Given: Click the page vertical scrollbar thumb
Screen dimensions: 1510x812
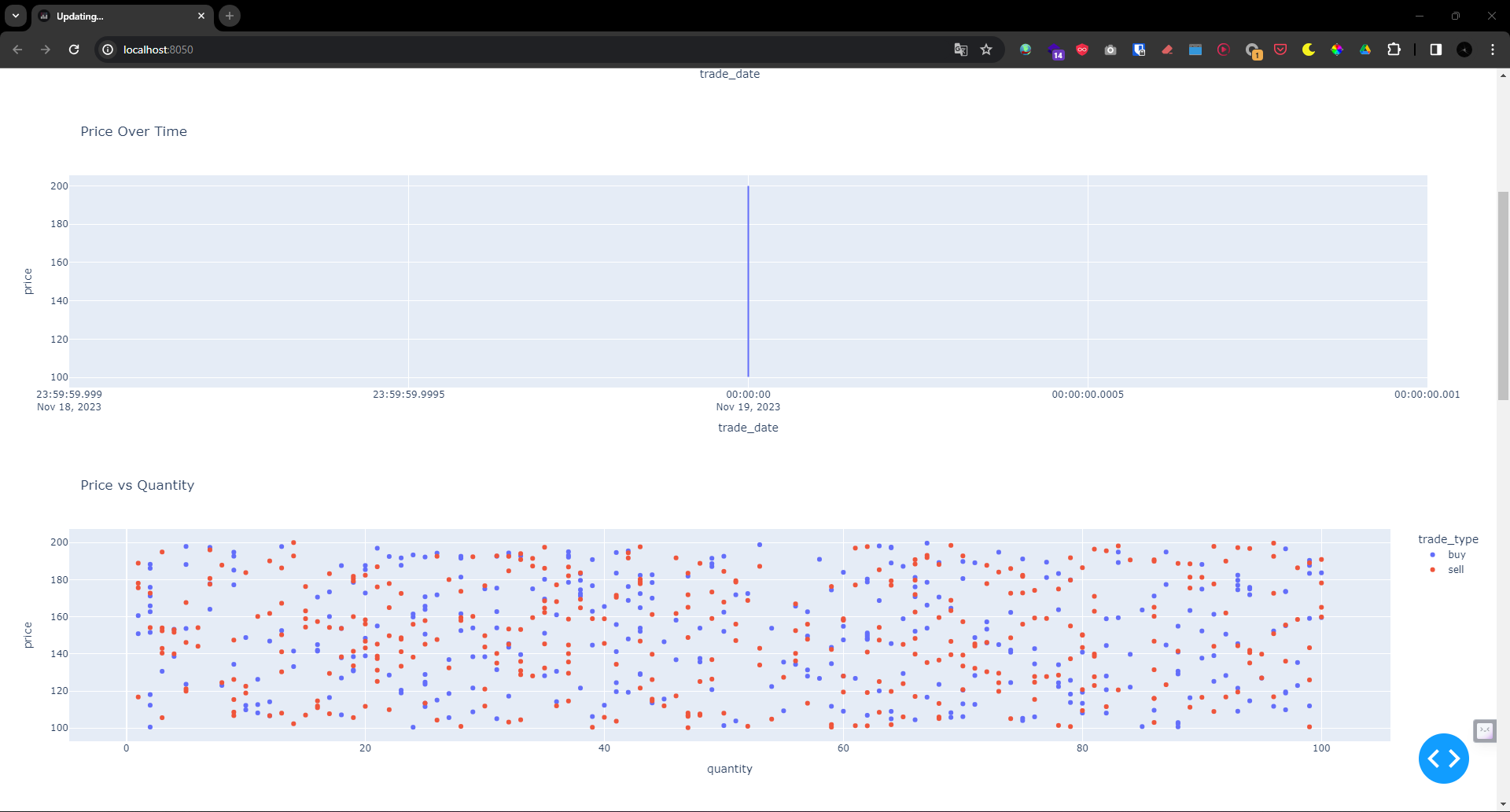Looking at the screenshot, I should point(1503,296).
